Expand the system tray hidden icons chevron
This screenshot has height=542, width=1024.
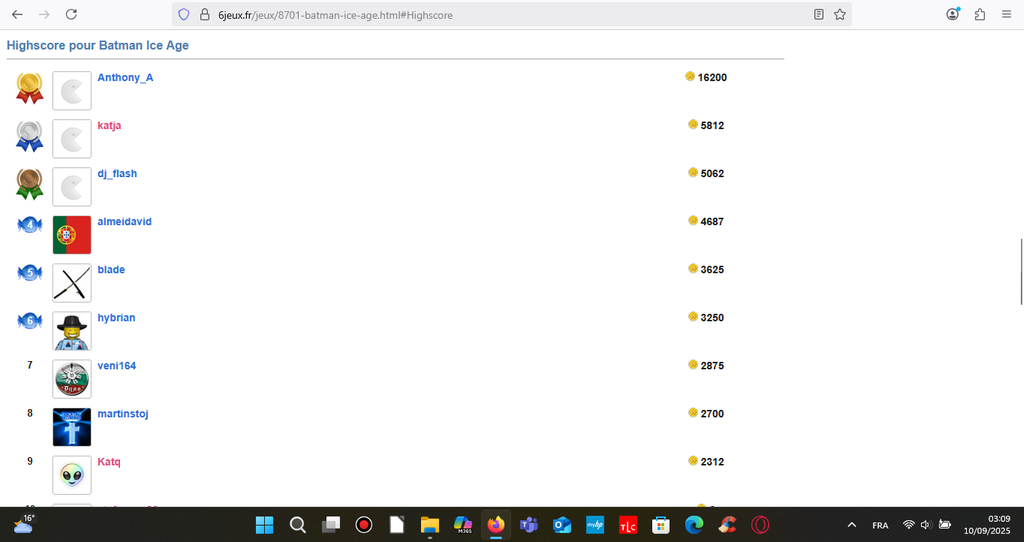point(851,525)
